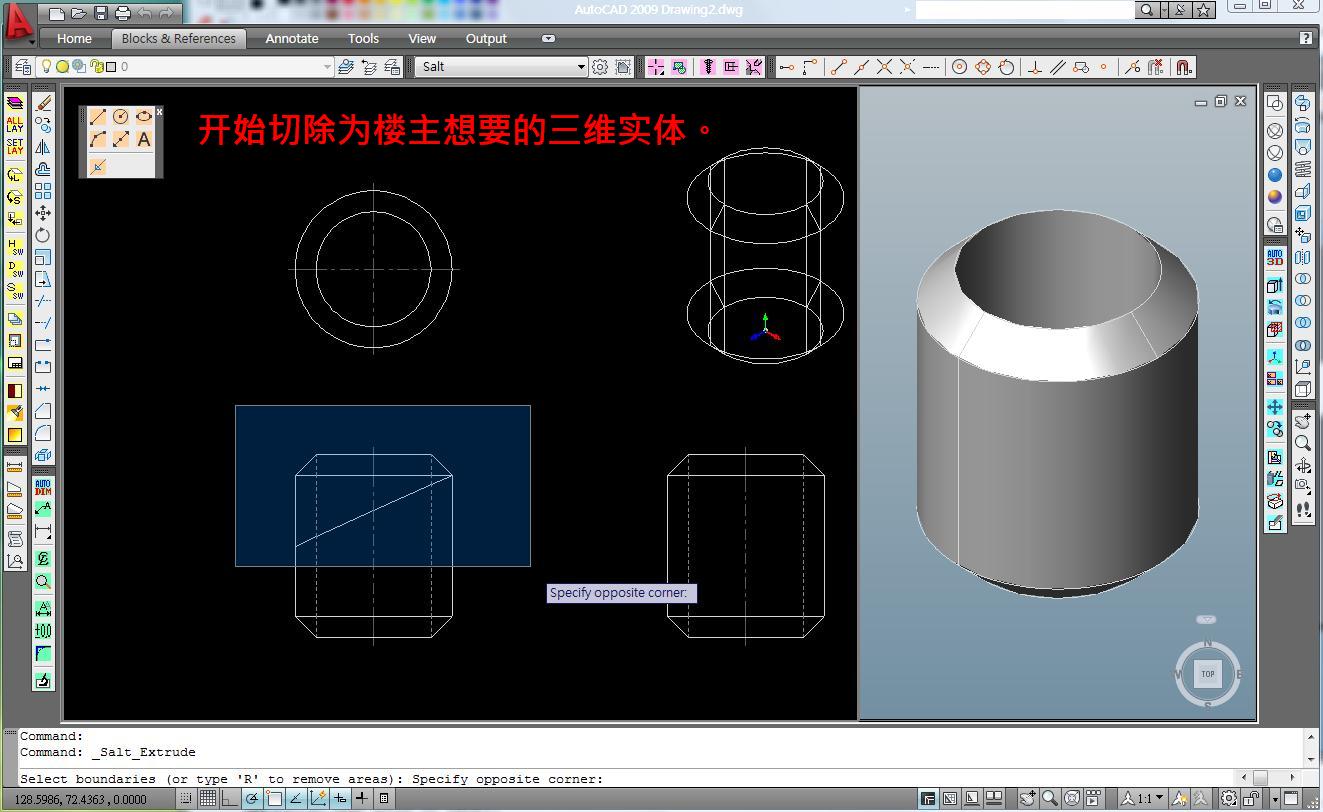Image resolution: width=1323 pixels, height=812 pixels.
Task: Expand the layer 0 dropdown list
Action: point(327,67)
